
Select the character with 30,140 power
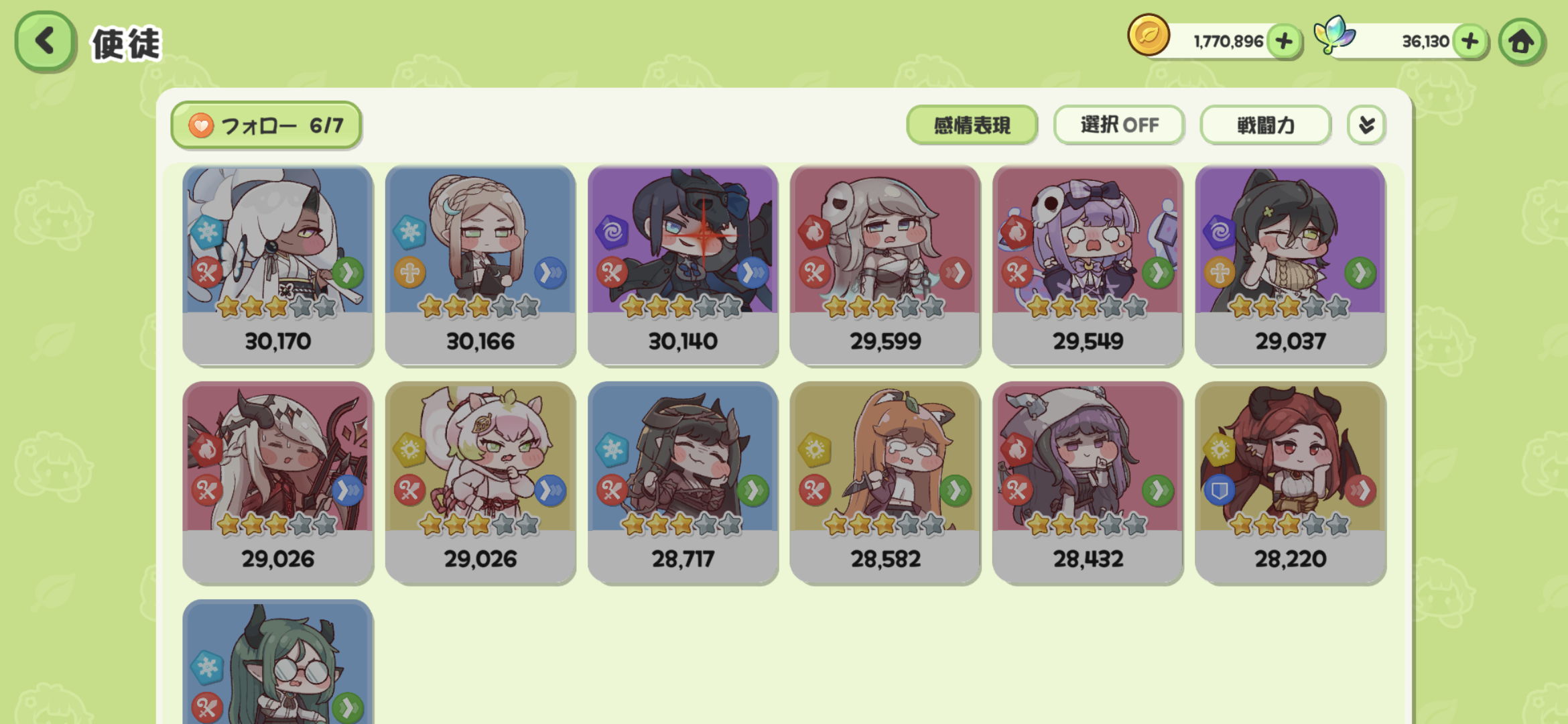683,266
